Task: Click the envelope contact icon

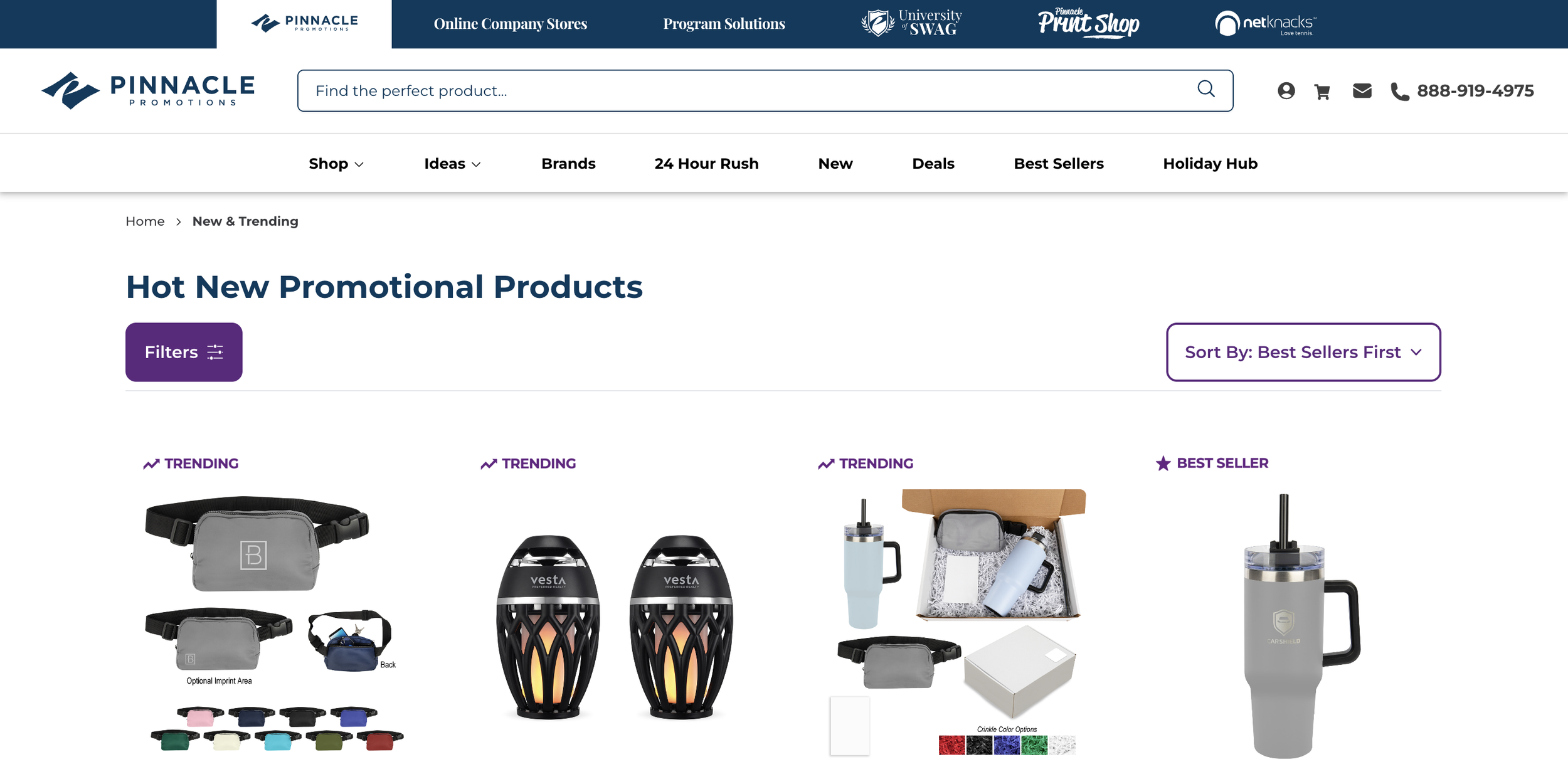Action: click(1362, 91)
